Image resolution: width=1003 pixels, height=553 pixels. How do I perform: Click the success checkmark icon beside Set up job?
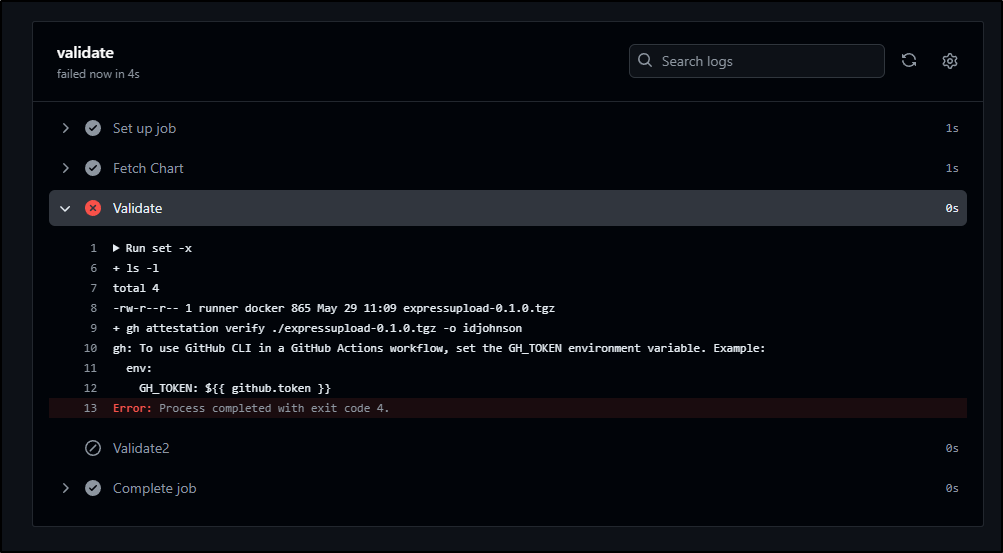(93, 128)
